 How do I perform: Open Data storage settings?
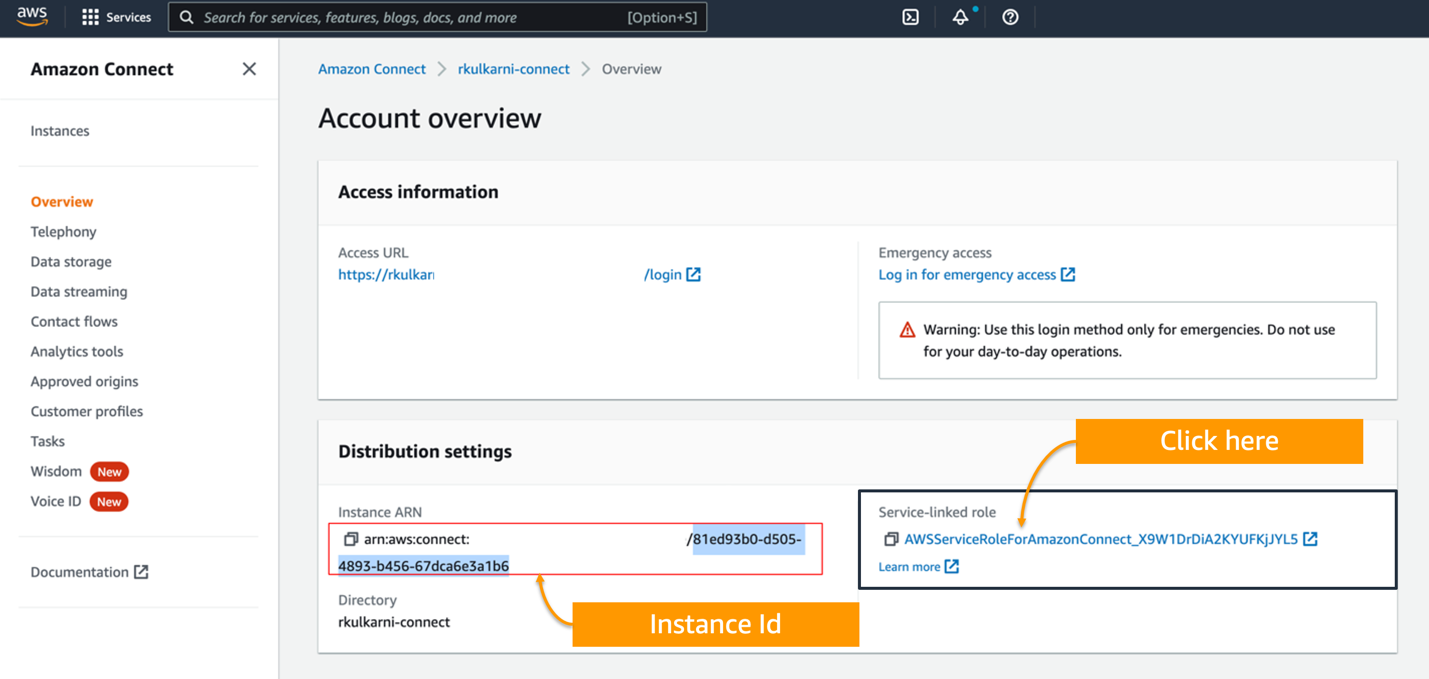[x=71, y=261]
